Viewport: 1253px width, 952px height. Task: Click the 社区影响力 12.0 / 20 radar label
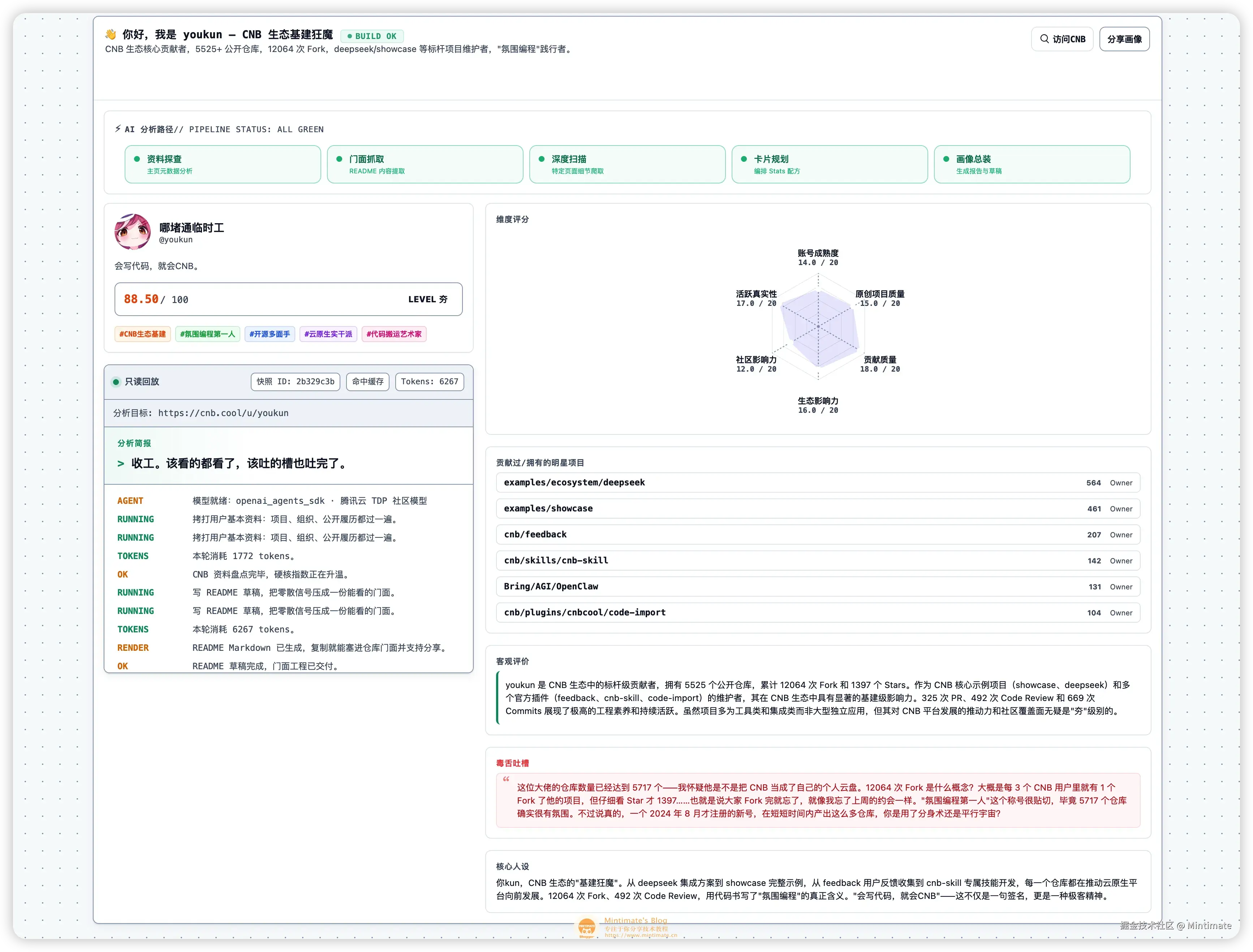tap(756, 364)
